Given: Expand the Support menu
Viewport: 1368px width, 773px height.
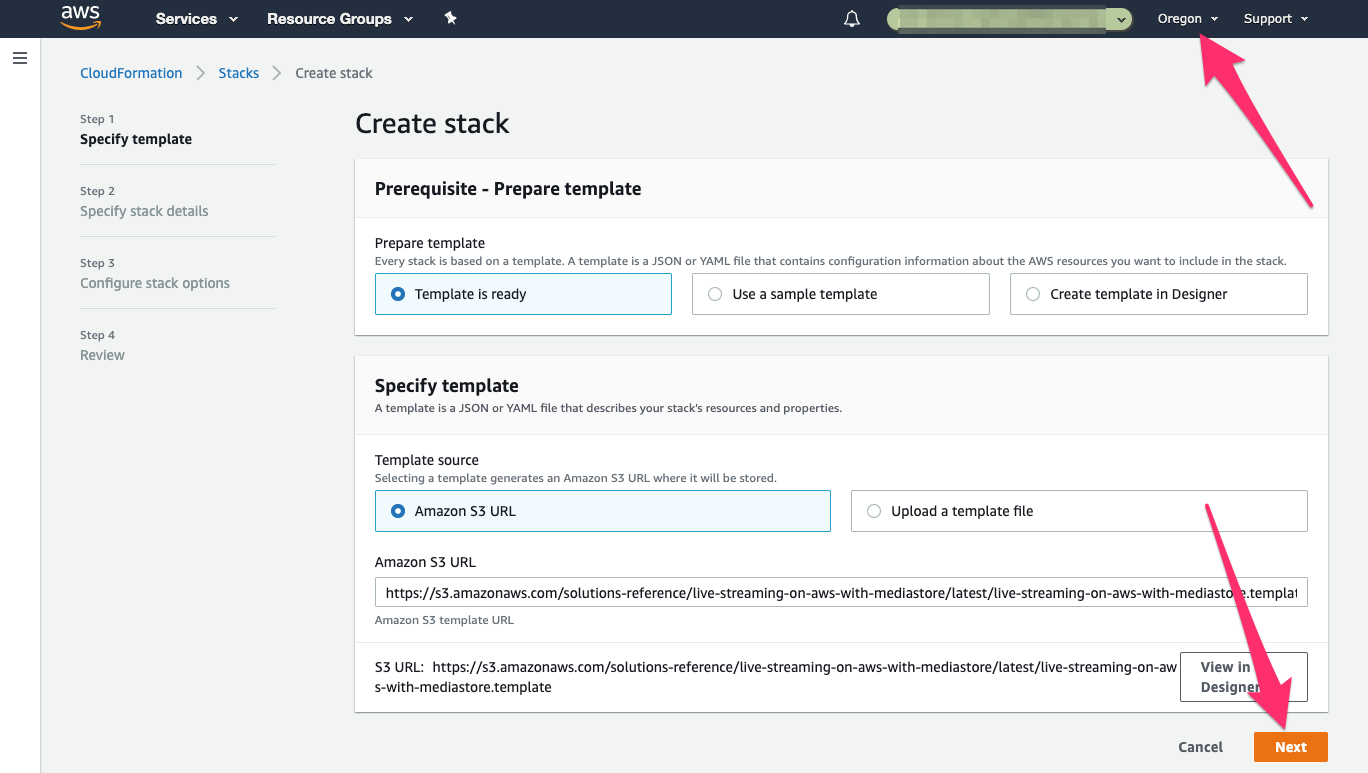Looking at the screenshot, I should coord(1275,19).
